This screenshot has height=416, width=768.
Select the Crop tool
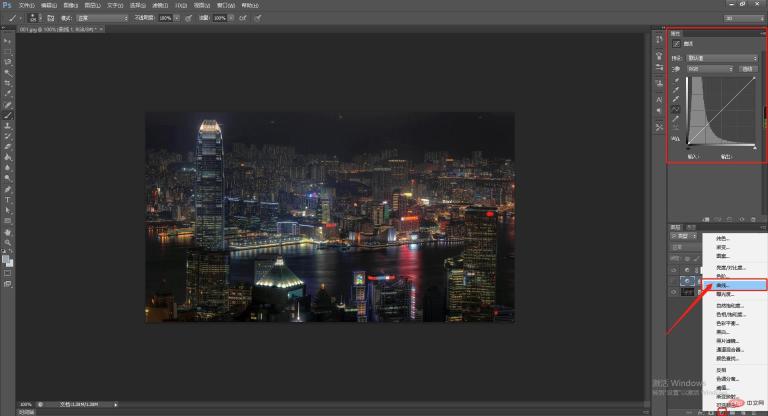7,84
